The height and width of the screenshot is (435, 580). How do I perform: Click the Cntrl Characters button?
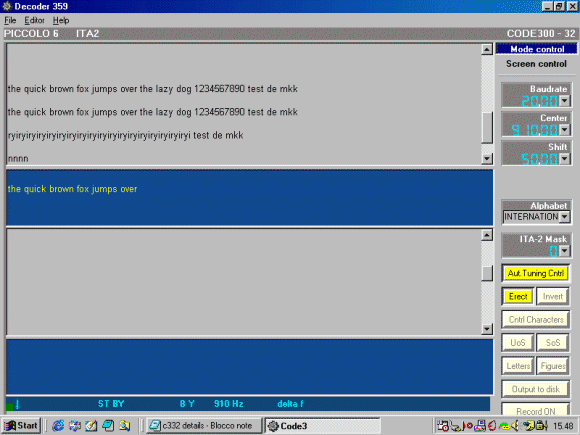536,320
